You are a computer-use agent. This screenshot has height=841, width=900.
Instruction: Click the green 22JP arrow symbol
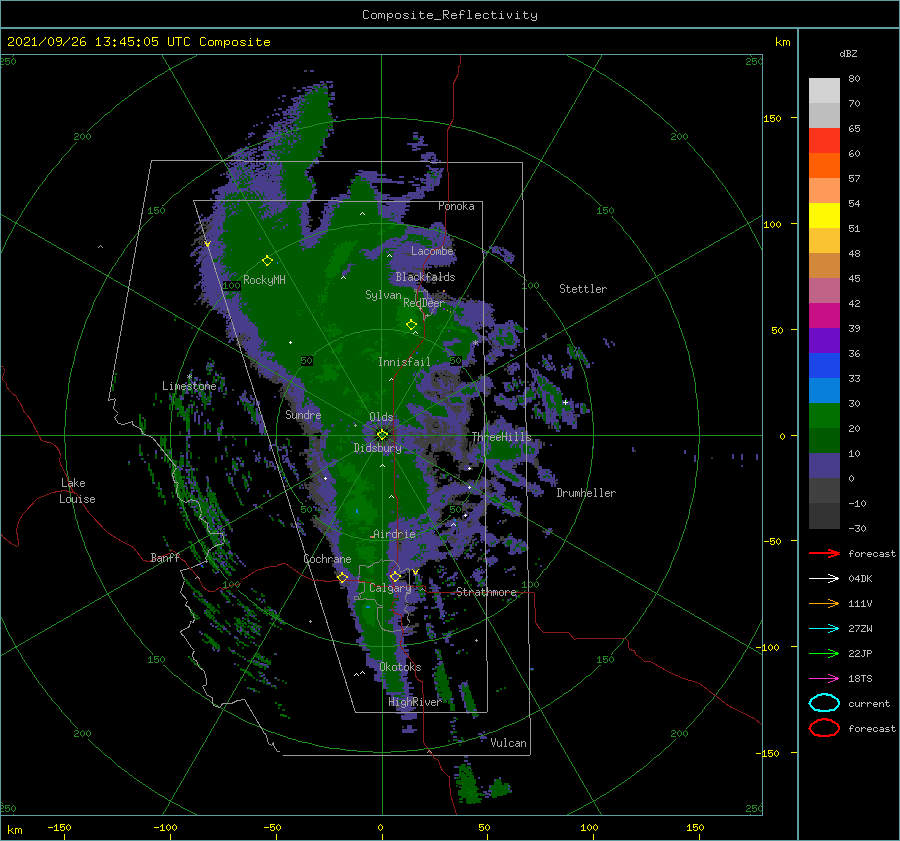click(824, 653)
